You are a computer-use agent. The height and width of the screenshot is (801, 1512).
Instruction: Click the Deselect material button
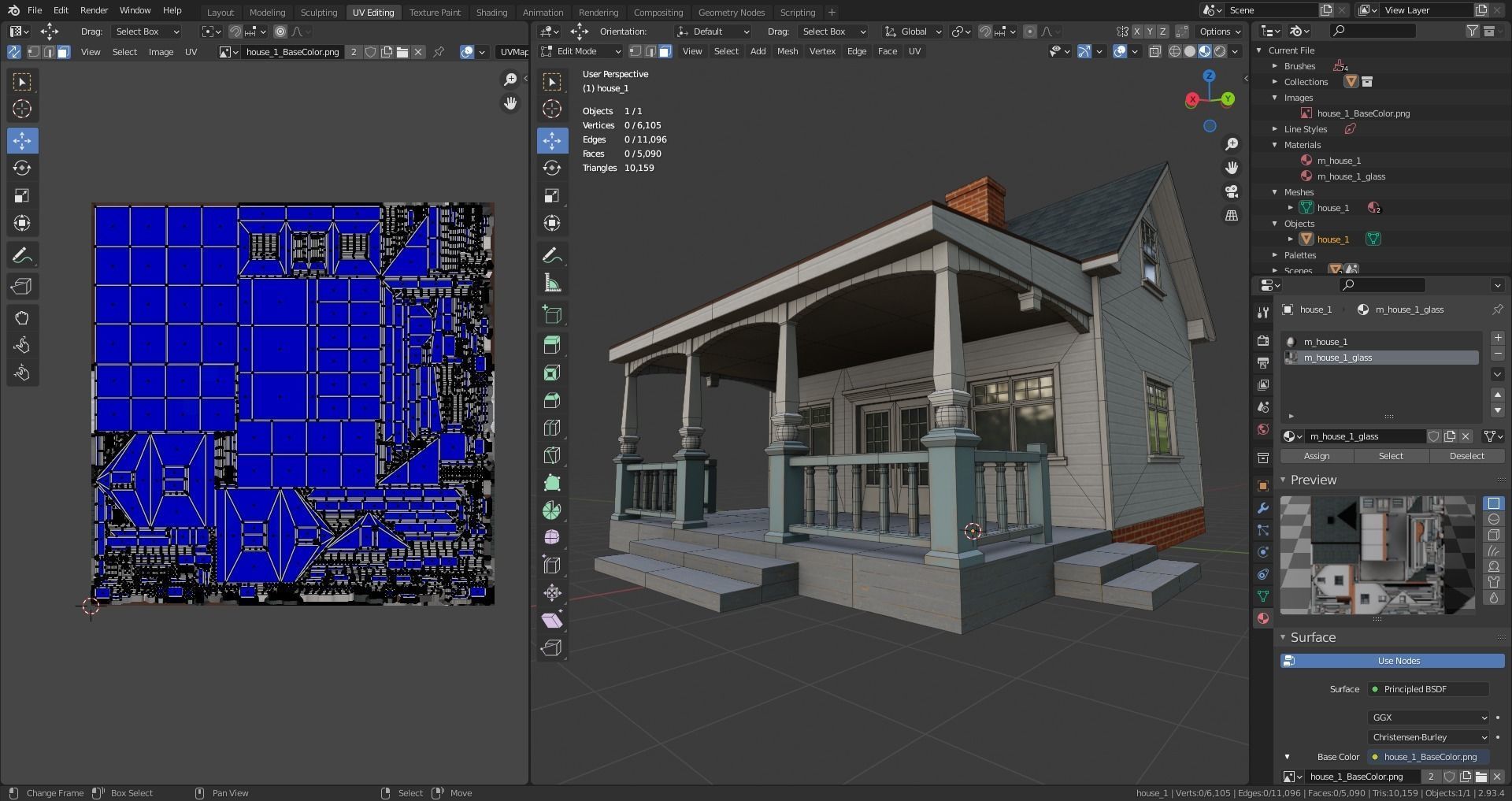pos(1466,456)
